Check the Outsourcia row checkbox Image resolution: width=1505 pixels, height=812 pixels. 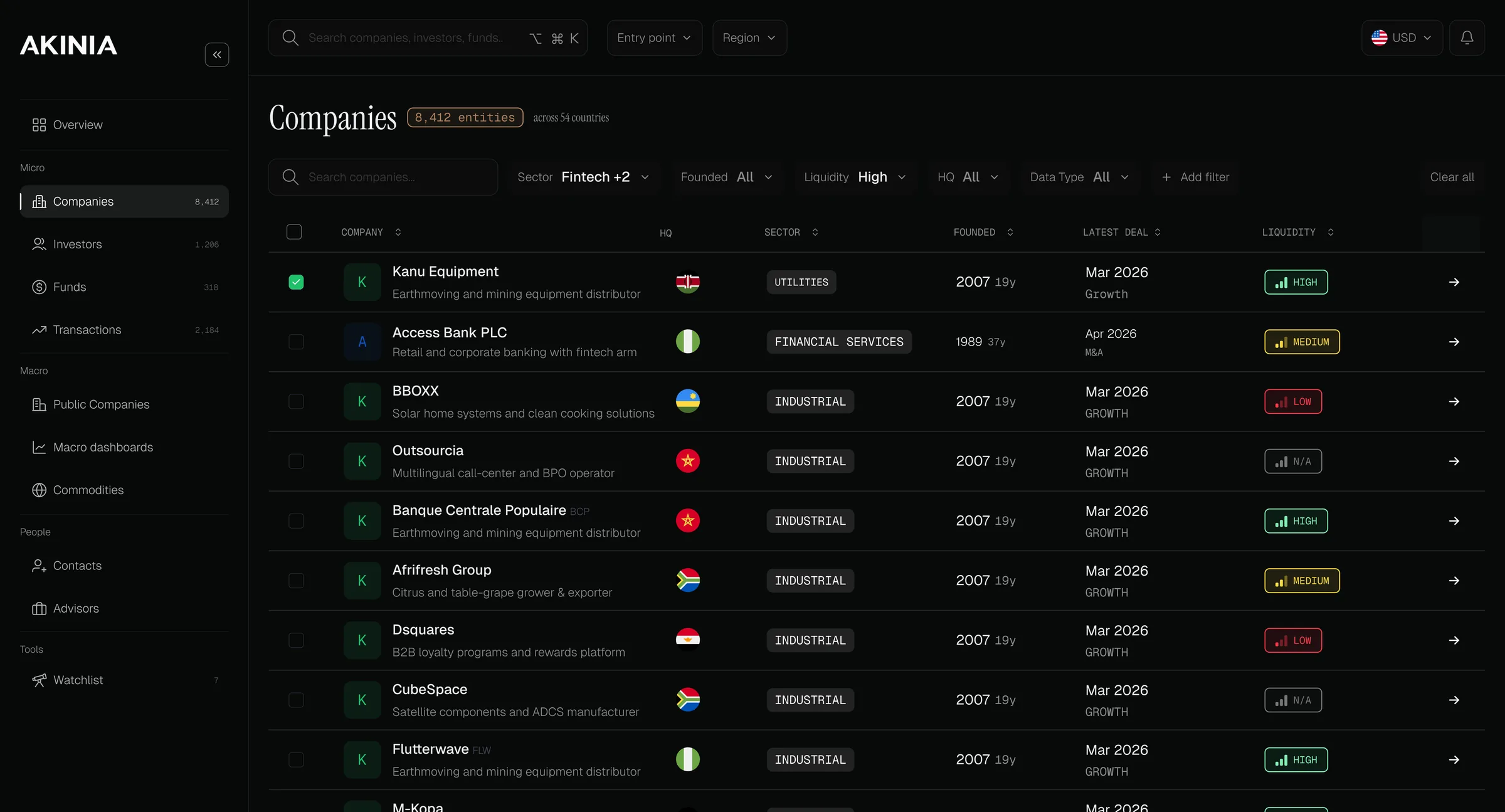[296, 461]
